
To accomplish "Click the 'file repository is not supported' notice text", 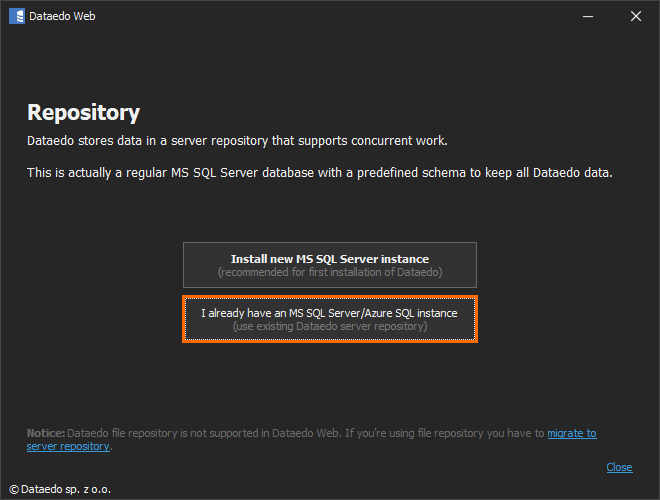I will 200,433.
